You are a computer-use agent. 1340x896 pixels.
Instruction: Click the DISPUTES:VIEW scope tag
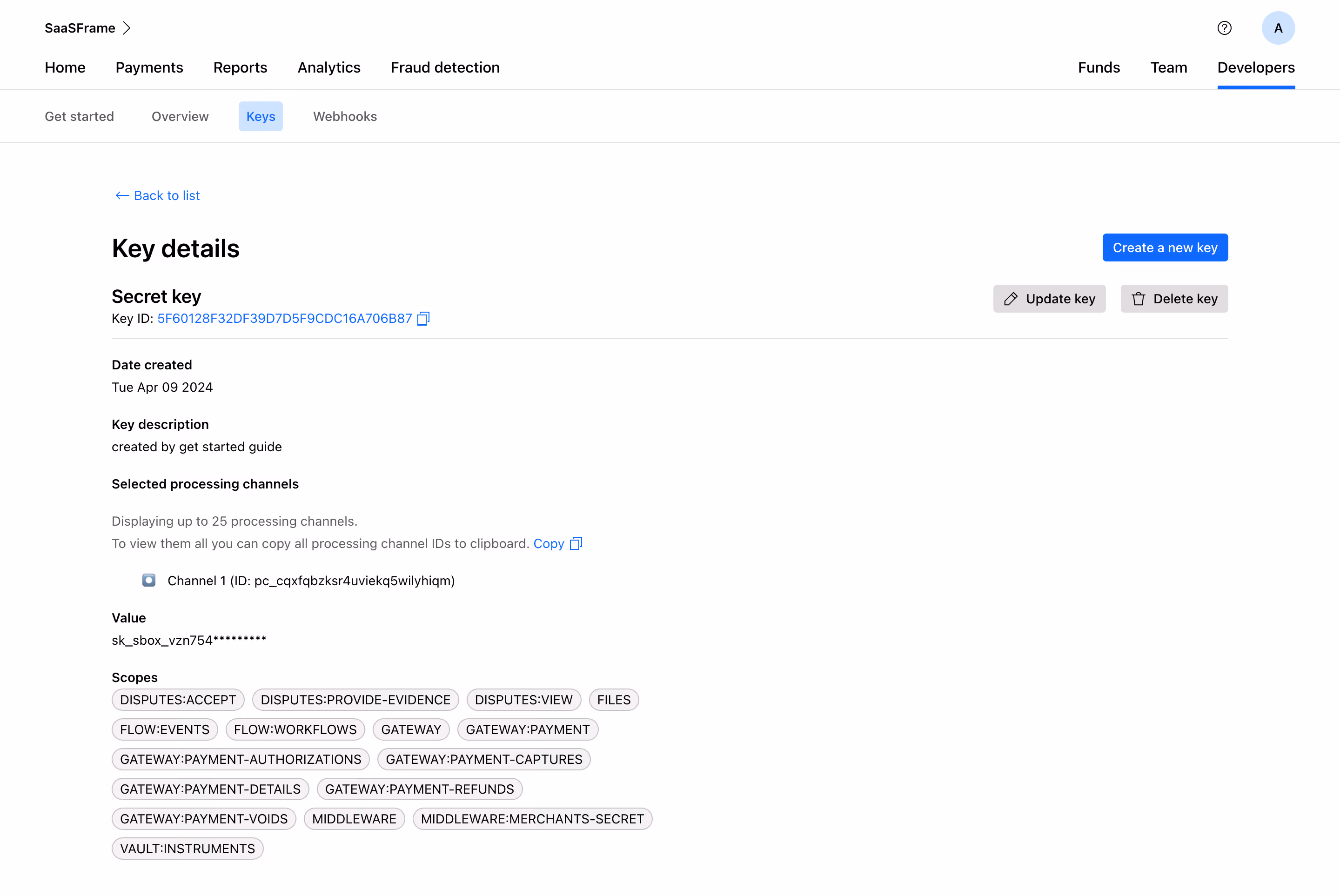523,700
